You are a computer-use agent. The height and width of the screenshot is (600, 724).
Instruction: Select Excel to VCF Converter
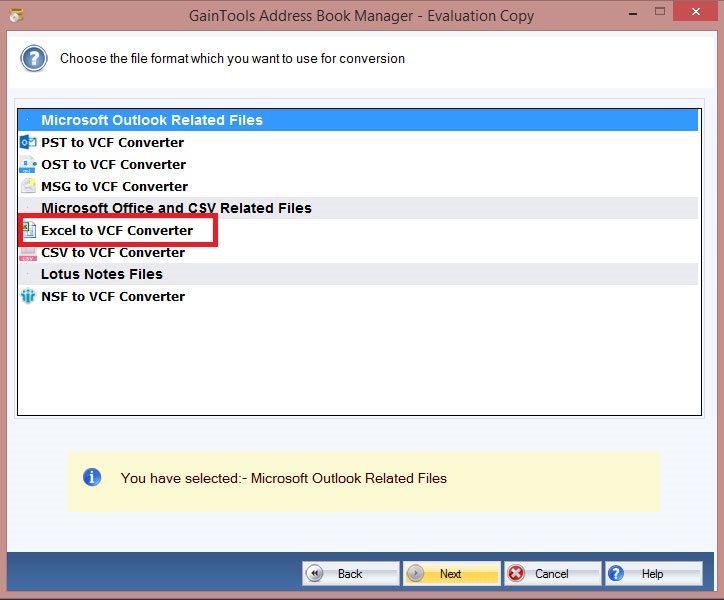point(117,230)
